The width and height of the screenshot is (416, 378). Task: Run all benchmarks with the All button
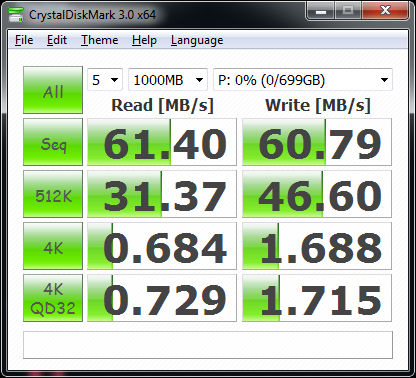pos(53,90)
